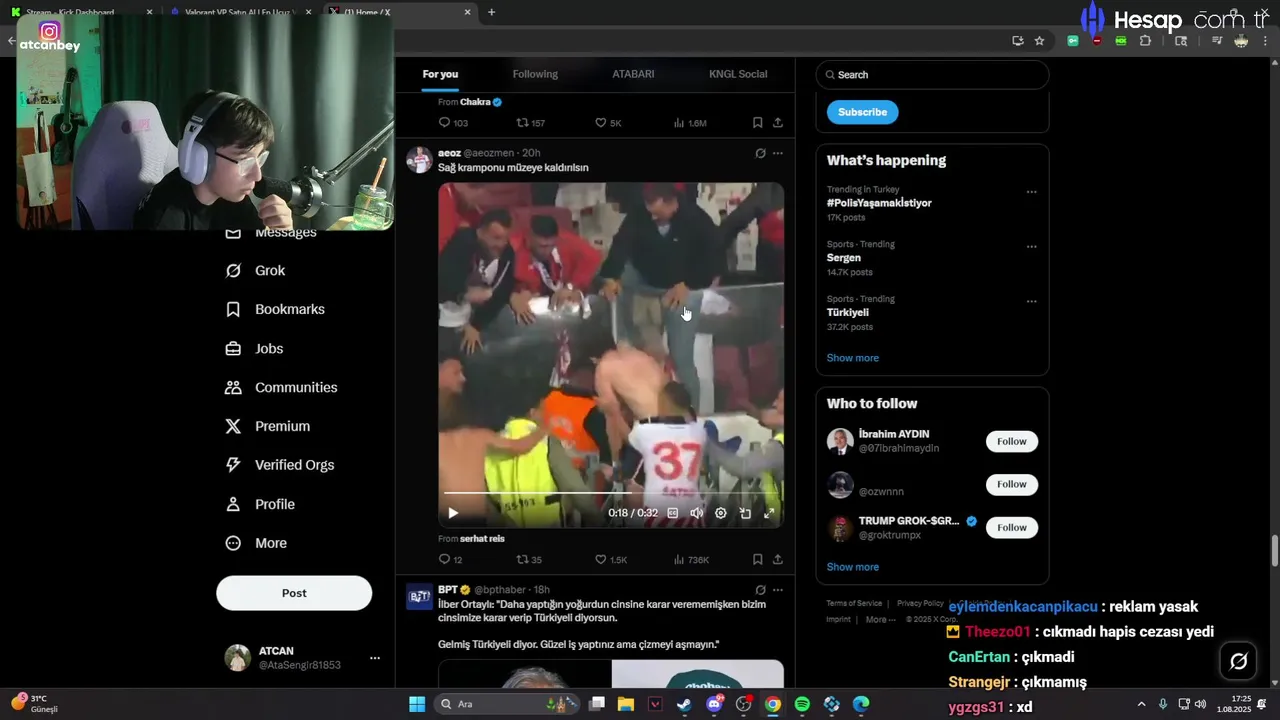Click the Grok icon on BPT tweet
This screenshot has width=1280, height=720.
point(760,590)
